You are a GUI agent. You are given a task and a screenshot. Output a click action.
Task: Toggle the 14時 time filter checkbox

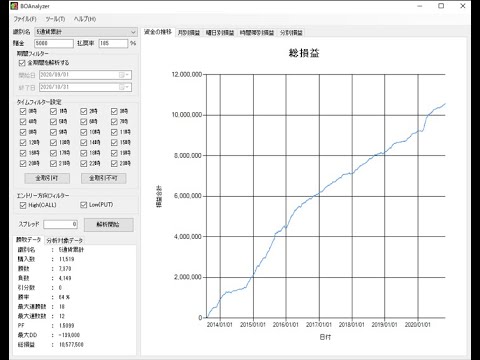point(84,143)
